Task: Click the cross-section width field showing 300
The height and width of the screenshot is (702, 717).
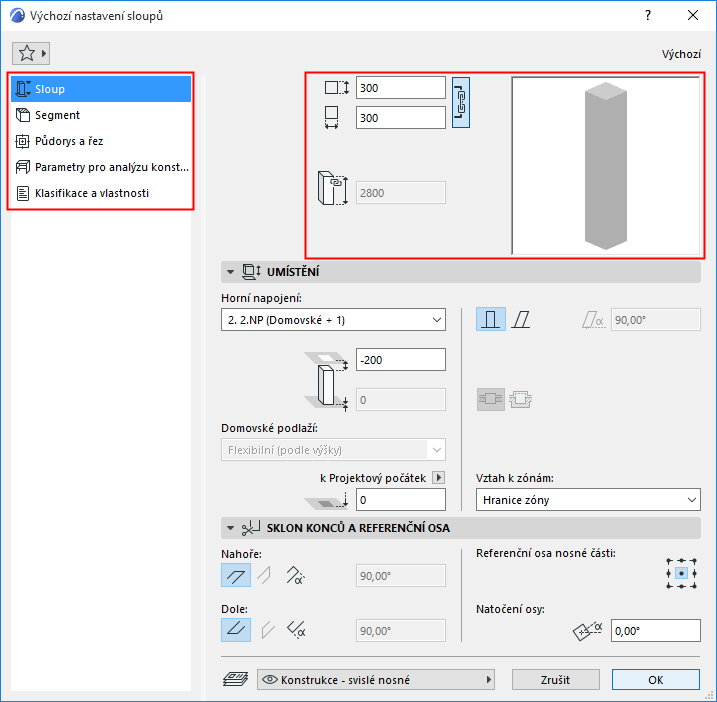Action: (x=401, y=118)
